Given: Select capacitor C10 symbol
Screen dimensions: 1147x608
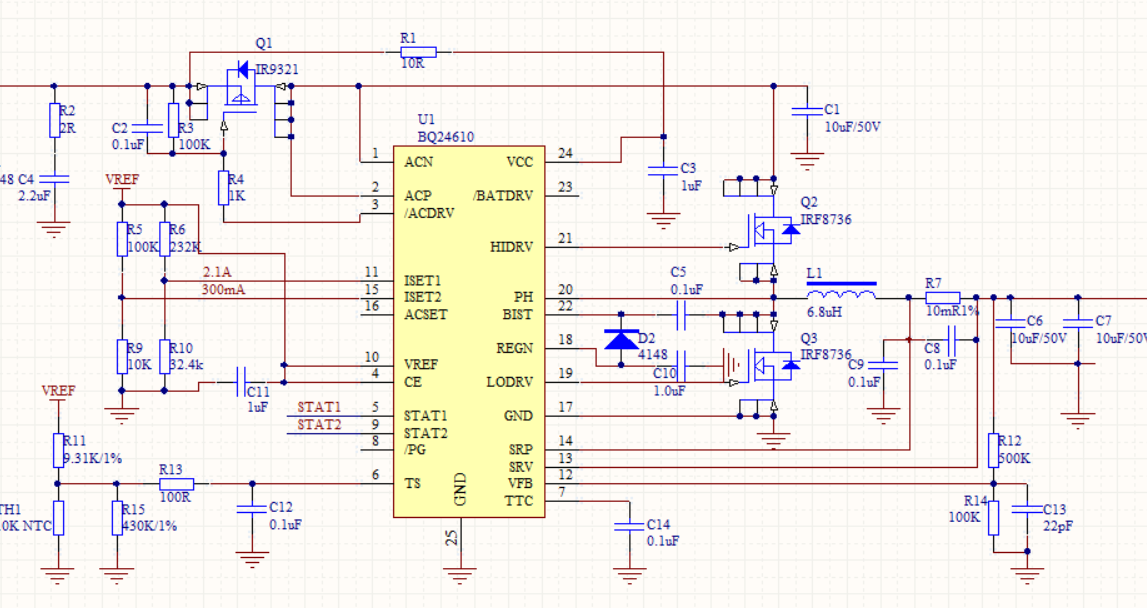Looking at the screenshot, I should pos(681,365).
